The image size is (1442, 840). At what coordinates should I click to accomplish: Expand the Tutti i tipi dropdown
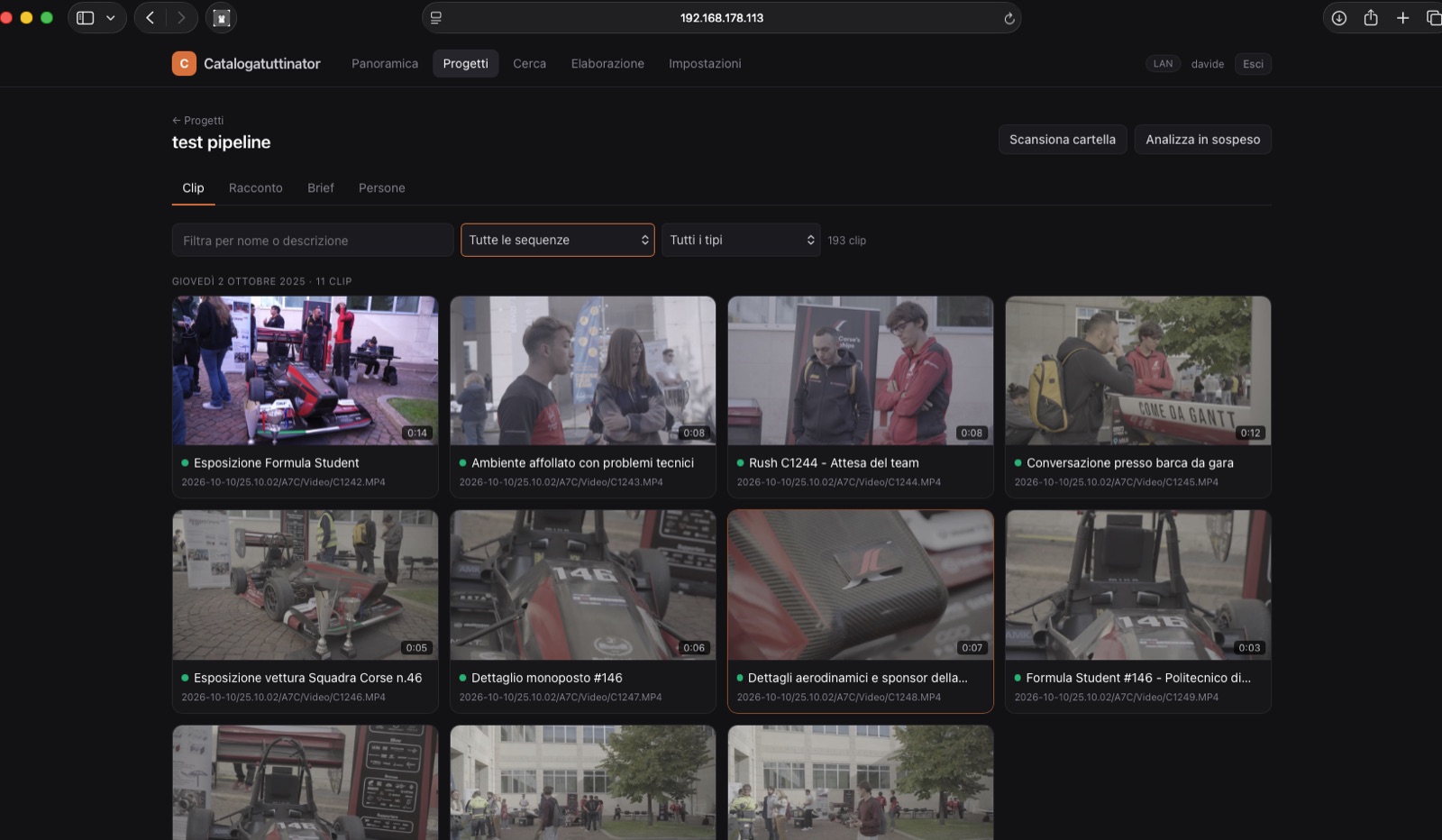(x=741, y=241)
